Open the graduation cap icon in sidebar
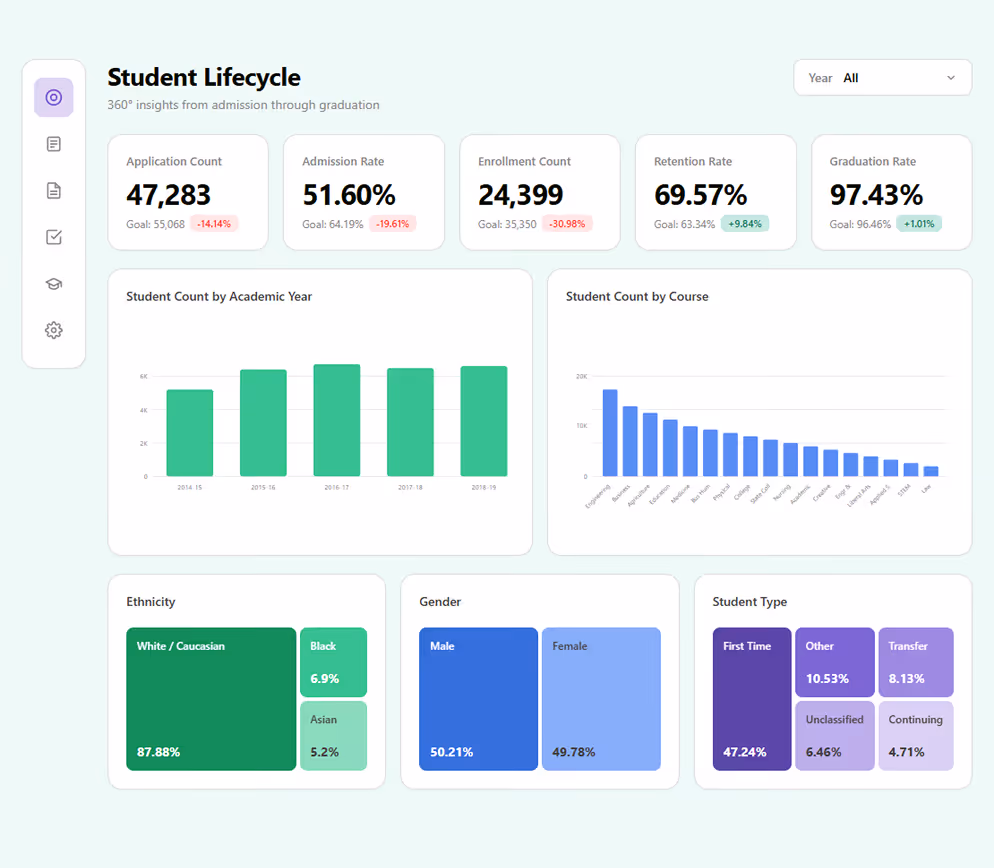The width and height of the screenshot is (994, 868). pyautogui.click(x=54, y=283)
